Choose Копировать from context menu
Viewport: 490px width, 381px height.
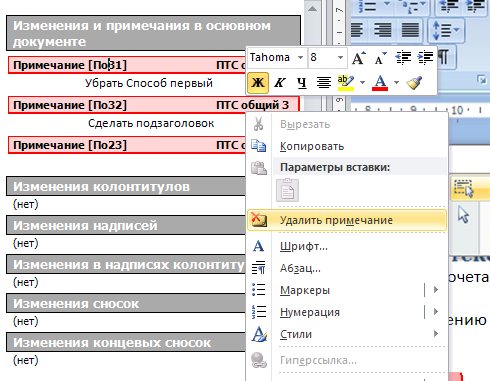pos(347,146)
